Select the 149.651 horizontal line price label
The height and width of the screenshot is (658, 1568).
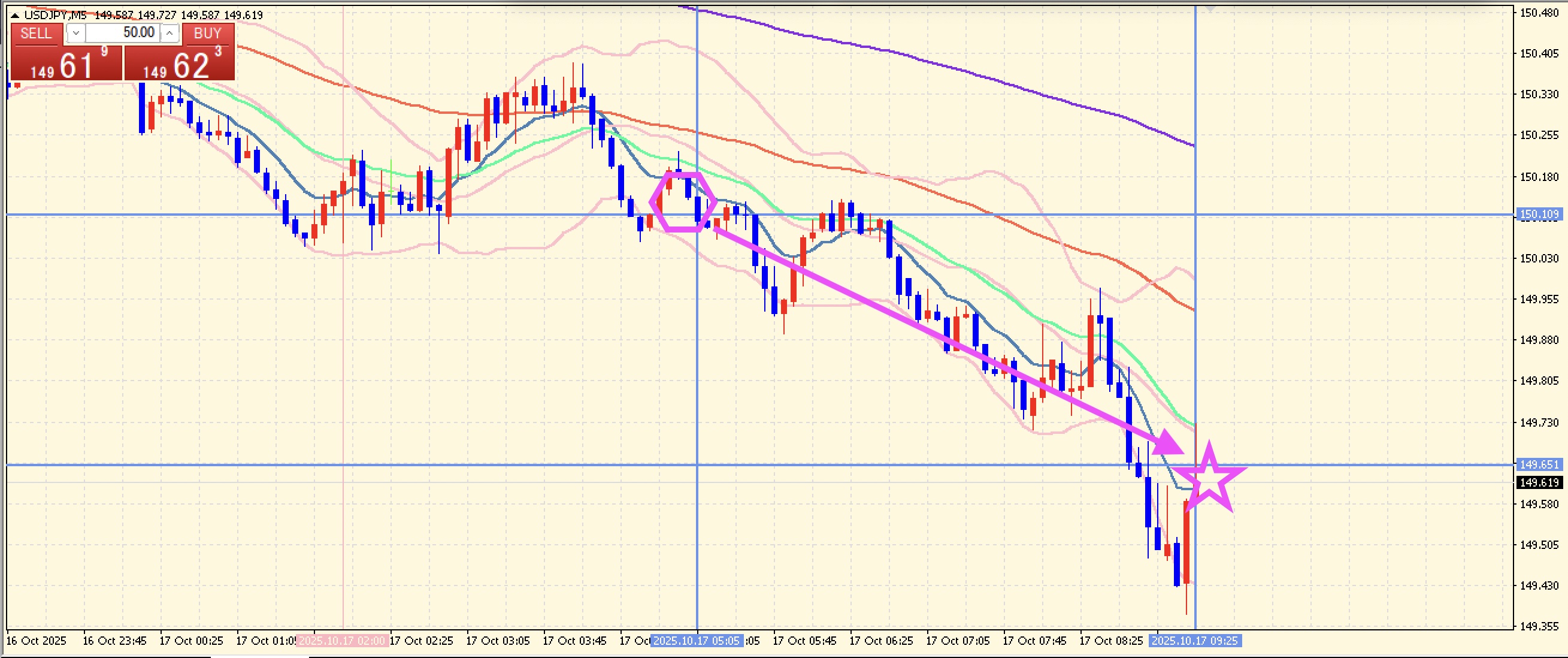1539,465
